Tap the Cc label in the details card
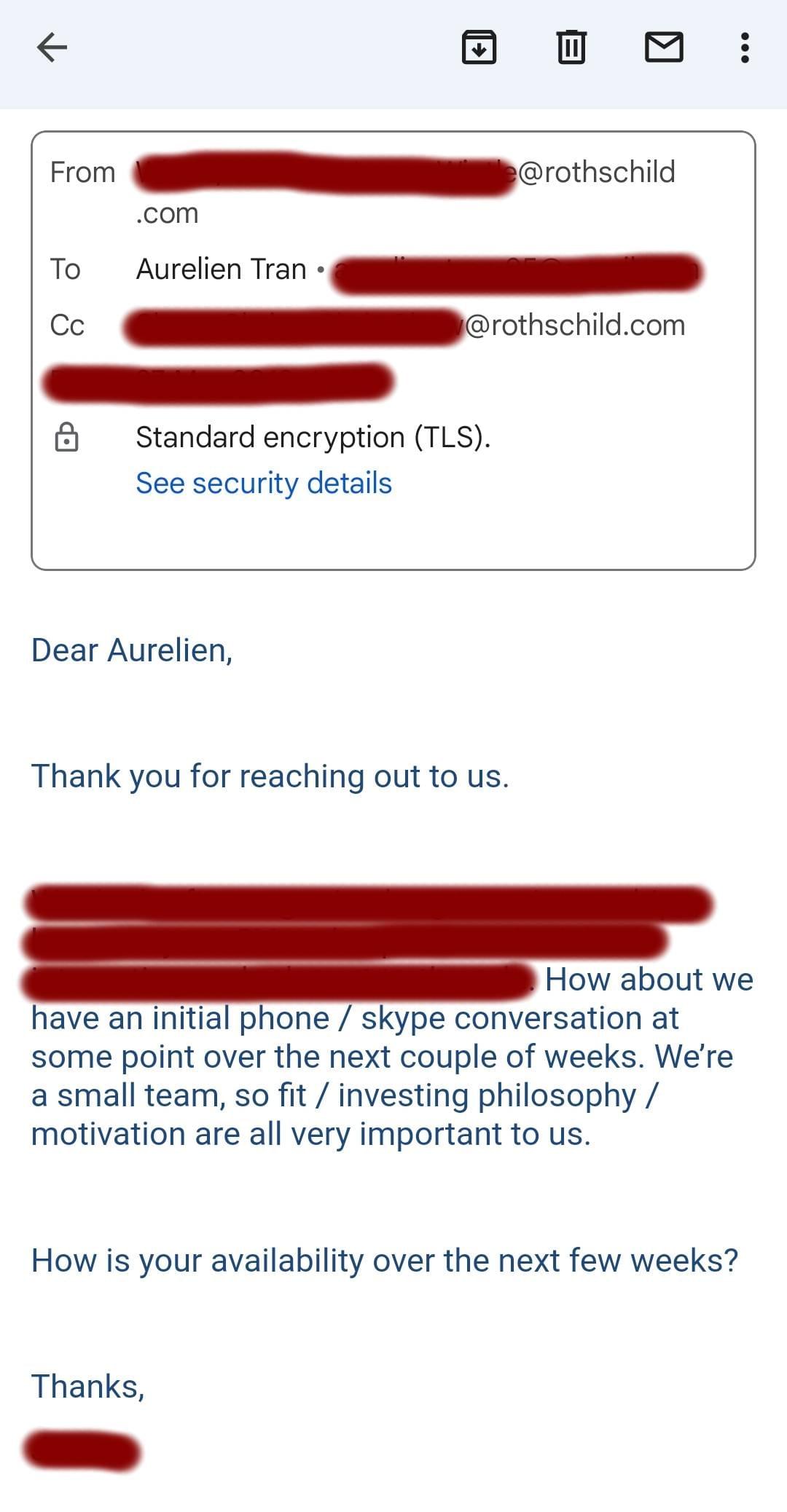The width and height of the screenshot is (787, 1512). tap(67, 326)
